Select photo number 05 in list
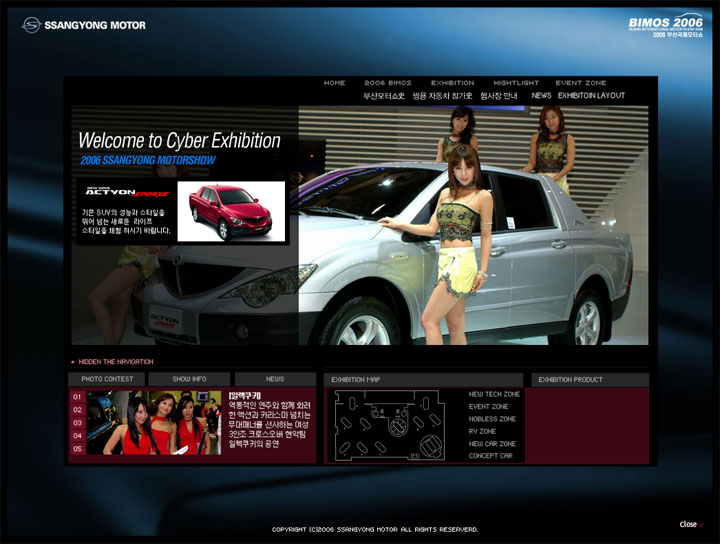Image resolution: width=720 pixels, height=544 pixels. point(77,449)
